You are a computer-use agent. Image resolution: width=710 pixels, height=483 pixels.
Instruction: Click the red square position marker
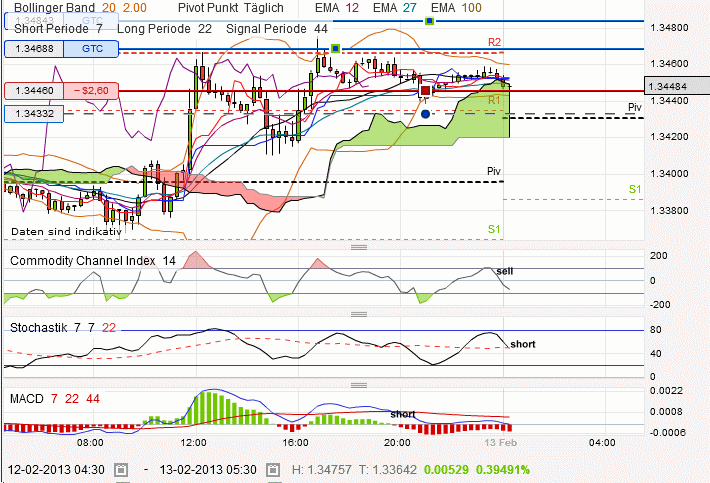click(425, 91)
